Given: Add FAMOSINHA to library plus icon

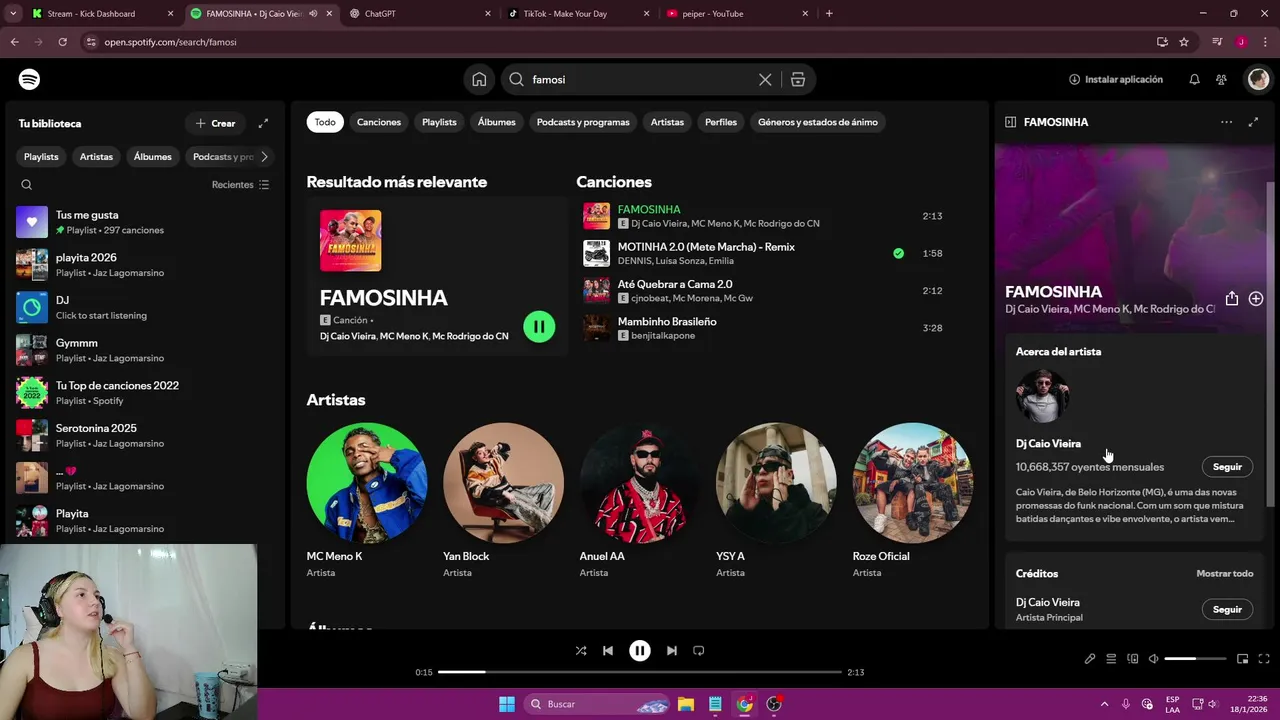Looking at the screenshot, I should [1256, 299].
